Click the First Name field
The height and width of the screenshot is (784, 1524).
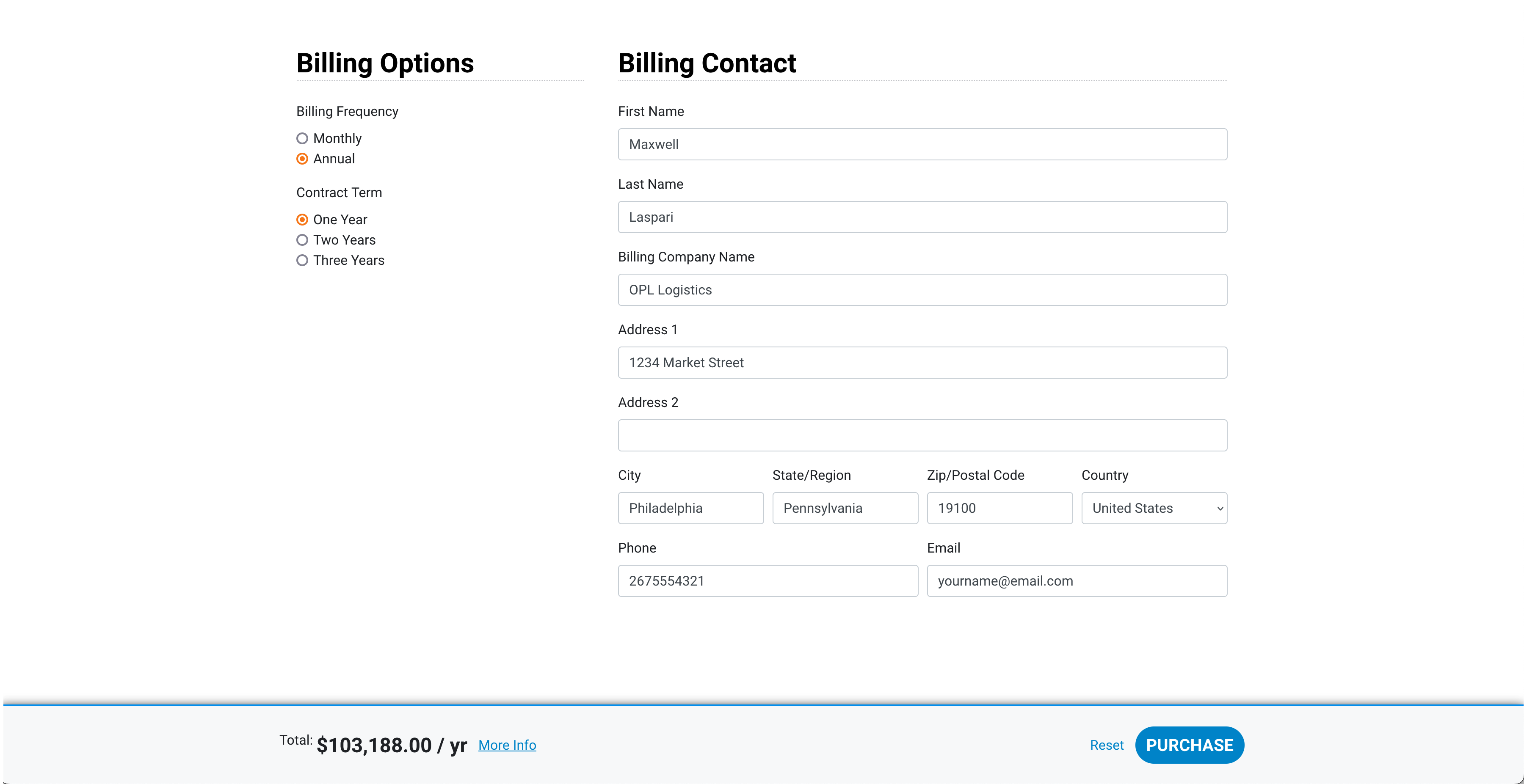[x=922, y=144]
